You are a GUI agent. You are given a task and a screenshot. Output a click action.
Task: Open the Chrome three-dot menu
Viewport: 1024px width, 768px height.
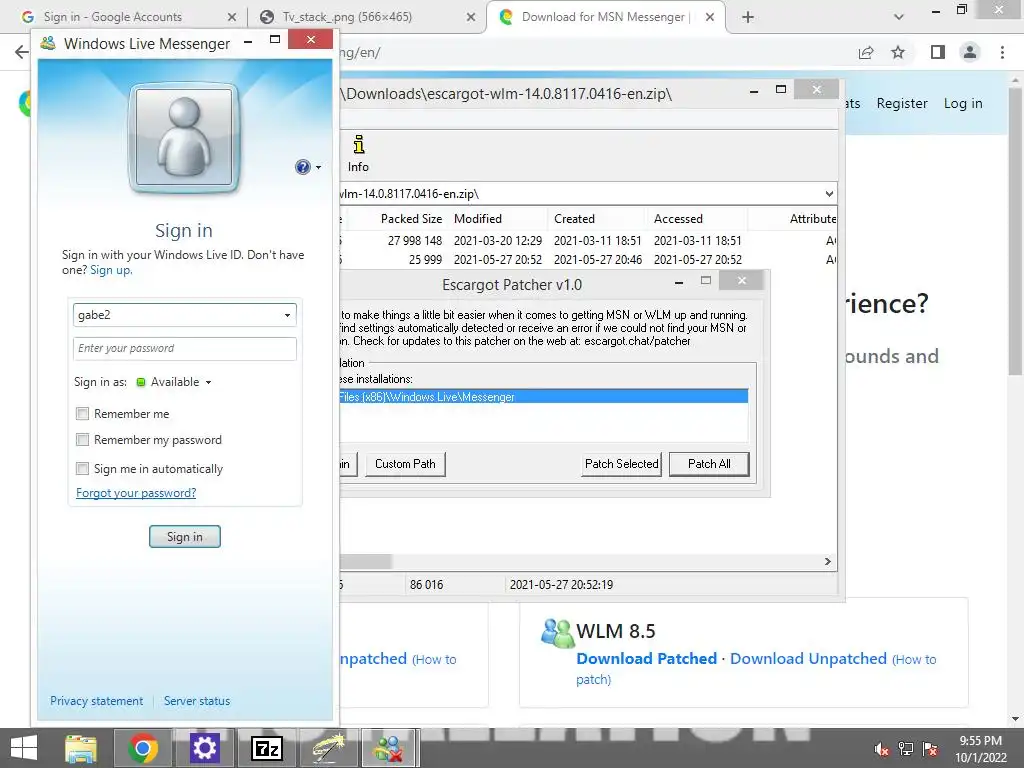[x=1002, y=52]
